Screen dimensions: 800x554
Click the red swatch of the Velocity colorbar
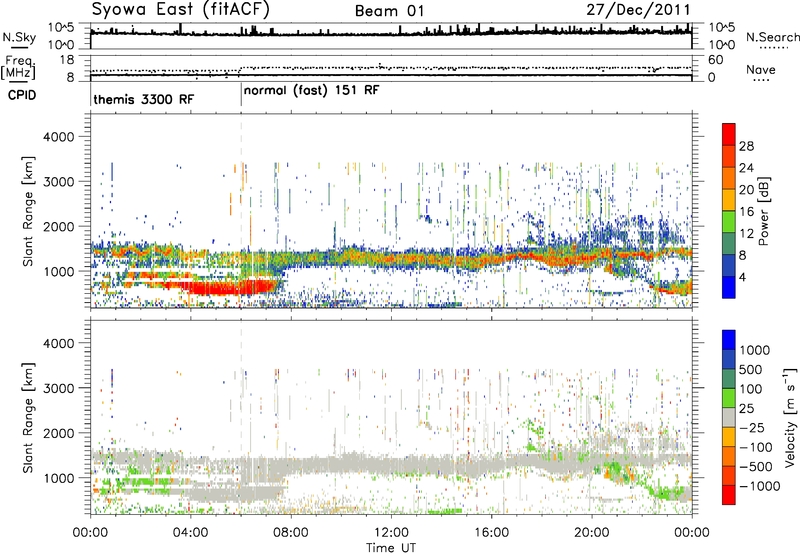tap(729, 495)
